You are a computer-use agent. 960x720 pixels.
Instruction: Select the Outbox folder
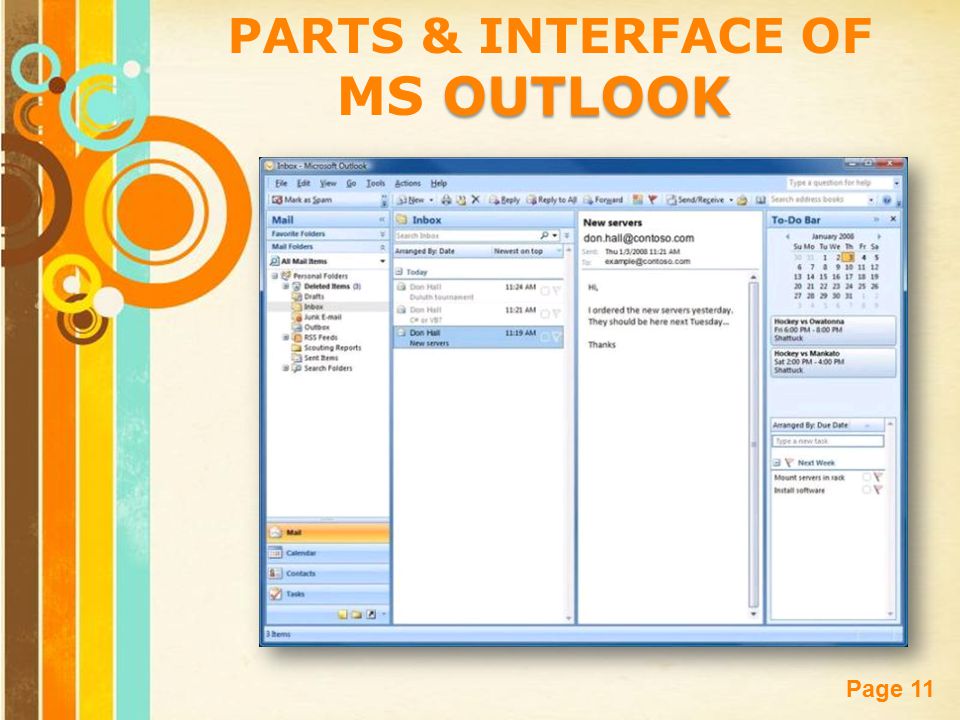pyautogui.click(x=311, y=328)
